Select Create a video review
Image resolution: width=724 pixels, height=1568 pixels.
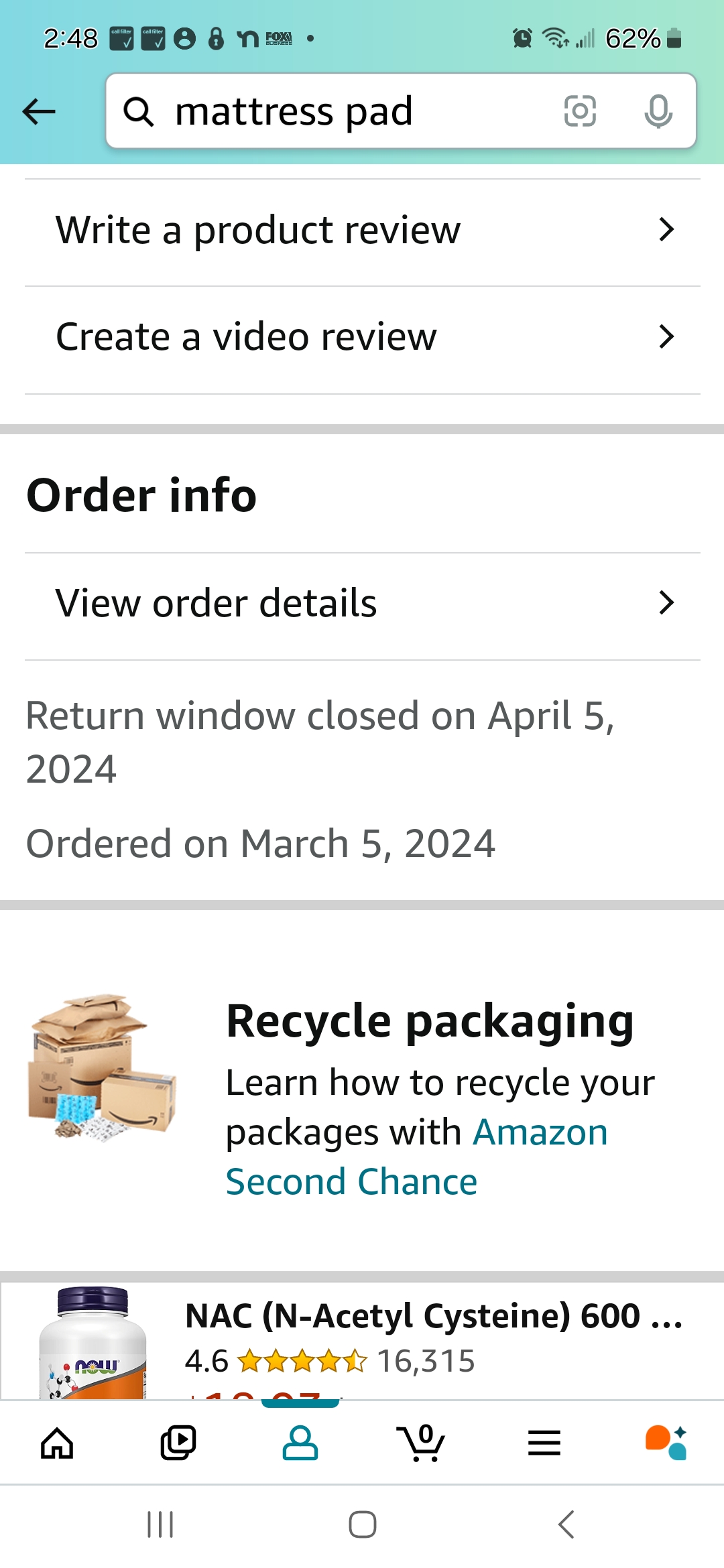363,340
